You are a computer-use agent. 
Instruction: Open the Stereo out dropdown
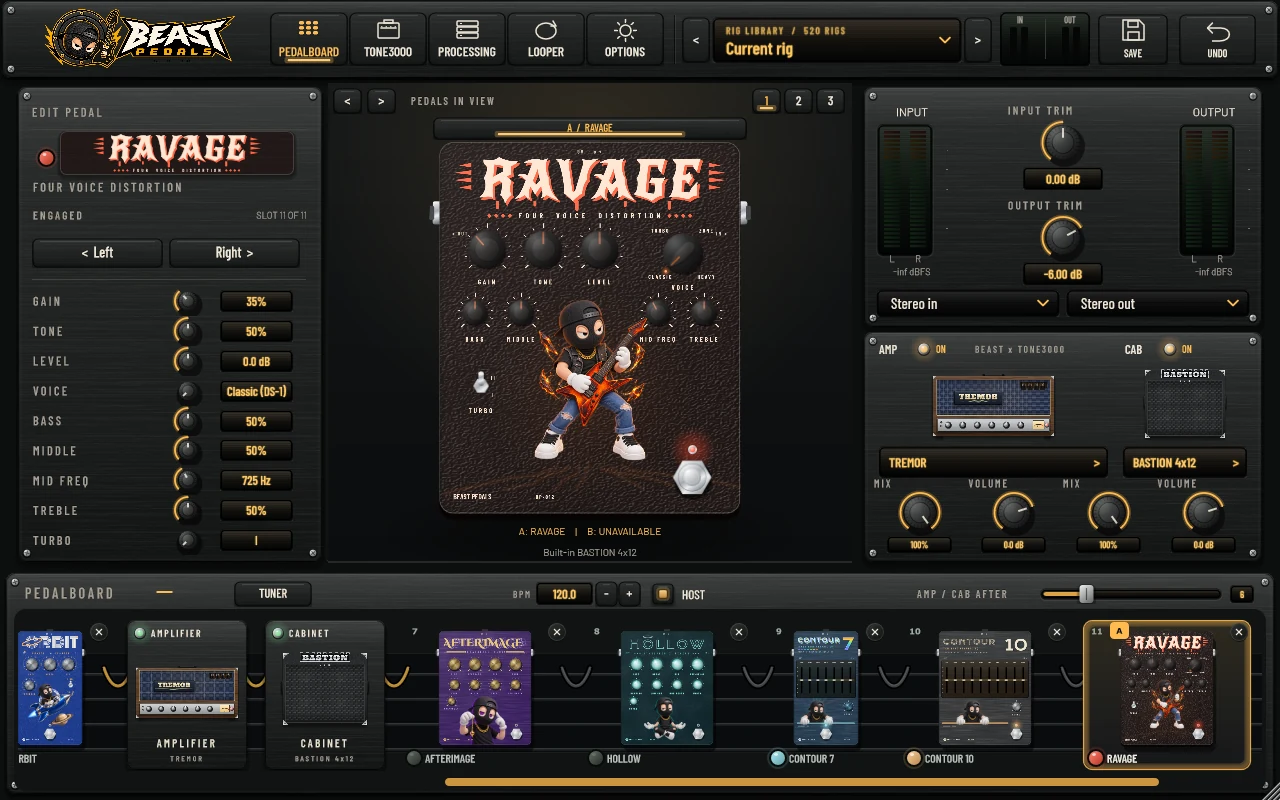[1157, 303]
